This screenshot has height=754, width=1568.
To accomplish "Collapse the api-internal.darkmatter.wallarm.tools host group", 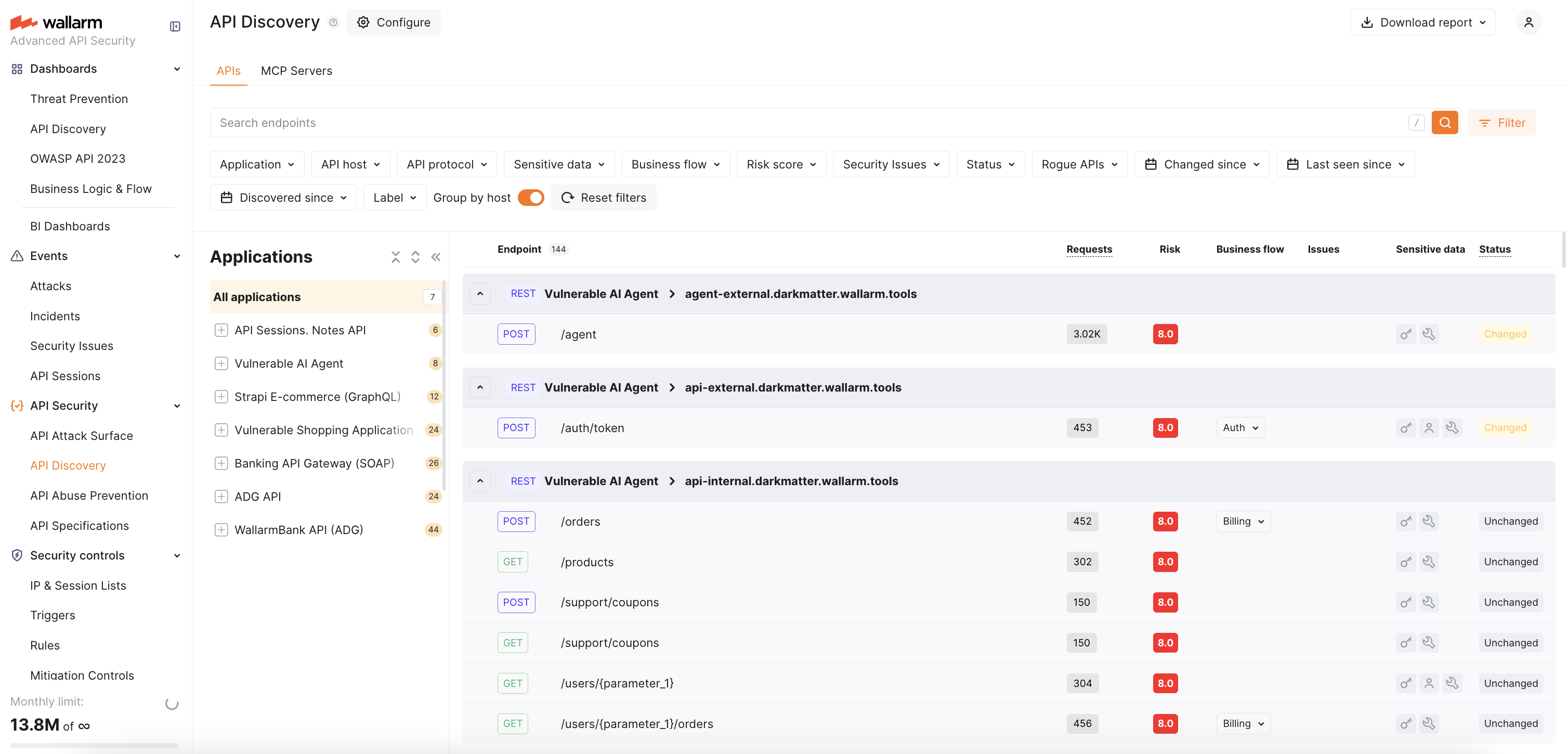I will click(480, 480).
